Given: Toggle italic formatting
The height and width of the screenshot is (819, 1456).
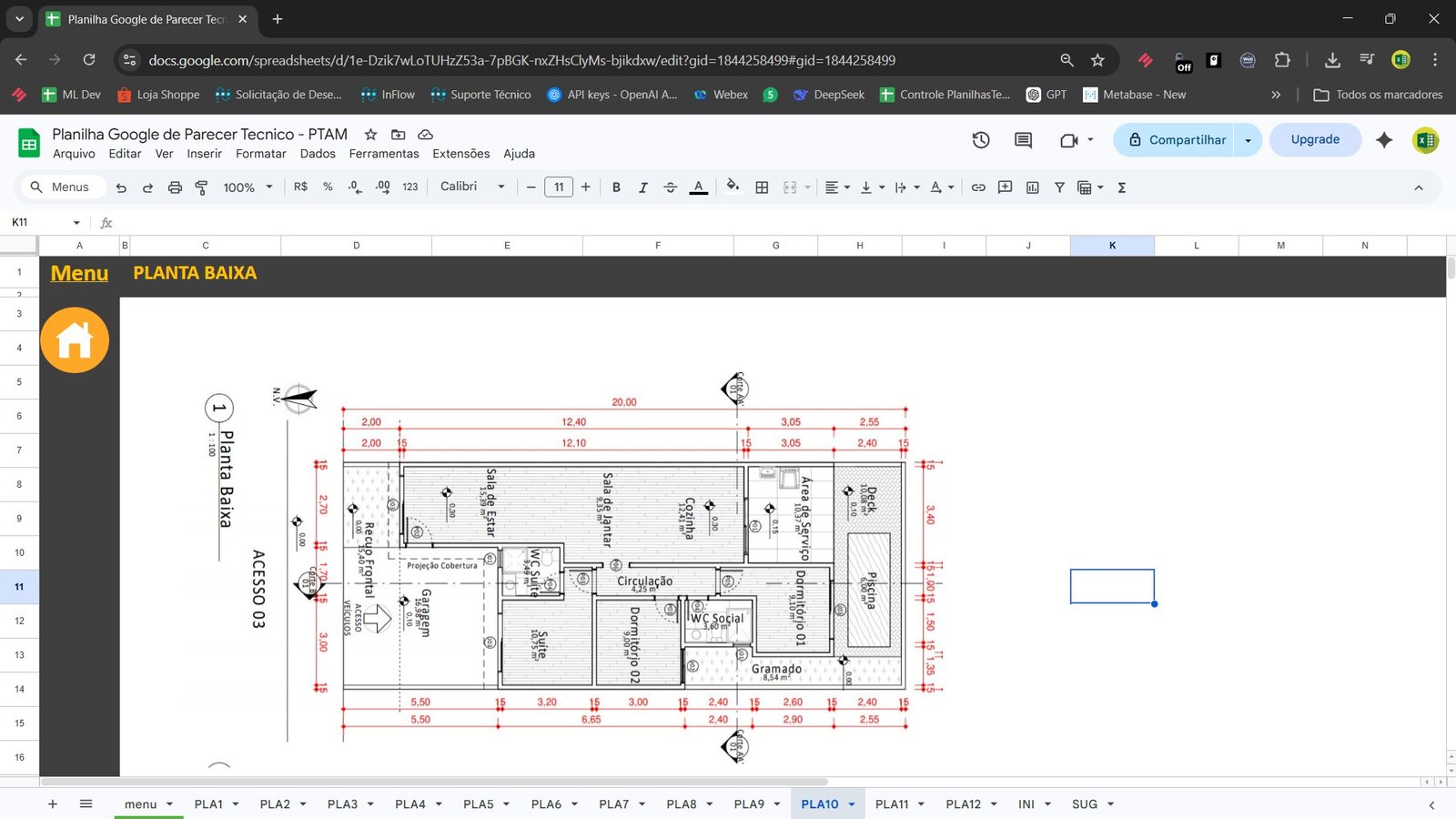Looking at the screenshot, I should 643,187.
